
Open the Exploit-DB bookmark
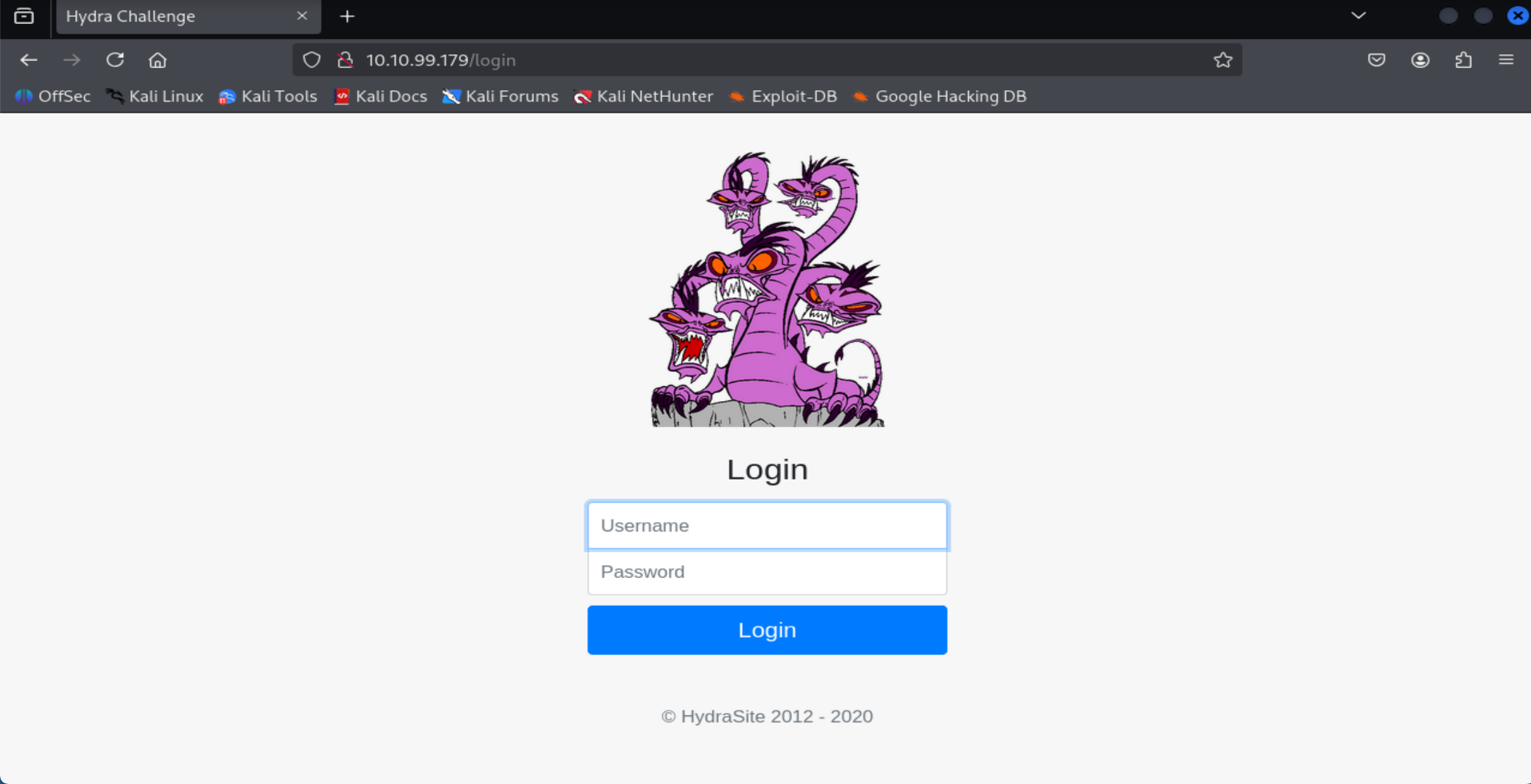pyautogui.click(x=783, y=97)
